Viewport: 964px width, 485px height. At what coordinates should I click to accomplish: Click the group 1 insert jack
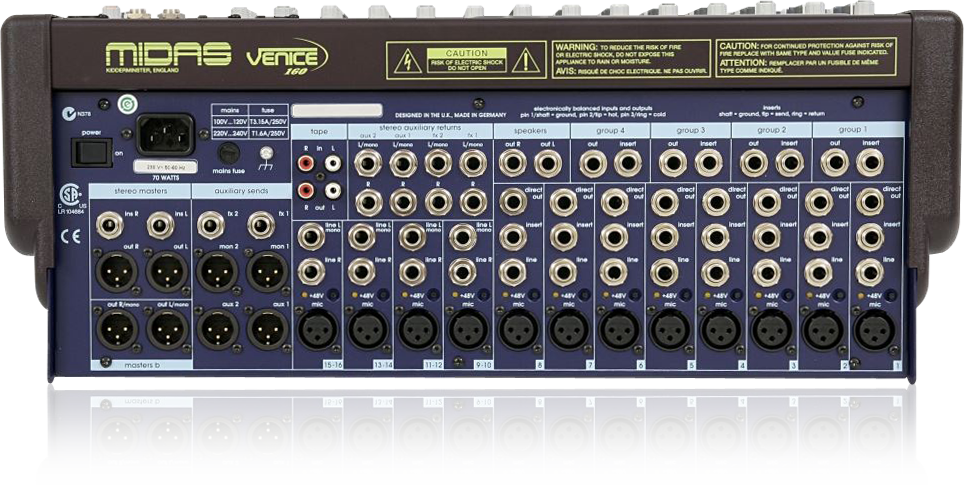pyautogui.click(x=871, y=163)
